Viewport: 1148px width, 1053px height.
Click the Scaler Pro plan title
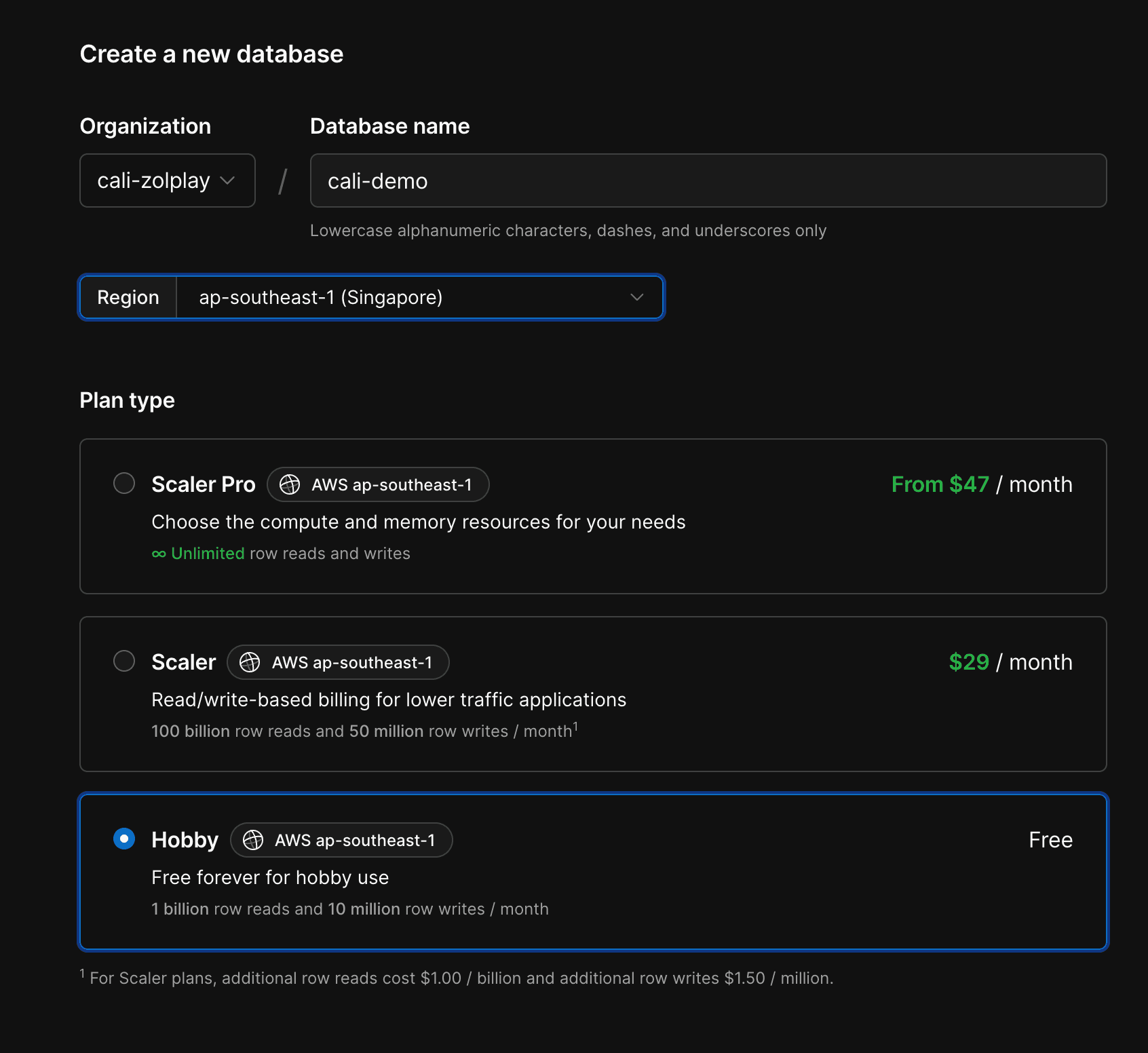click(203, 484)
